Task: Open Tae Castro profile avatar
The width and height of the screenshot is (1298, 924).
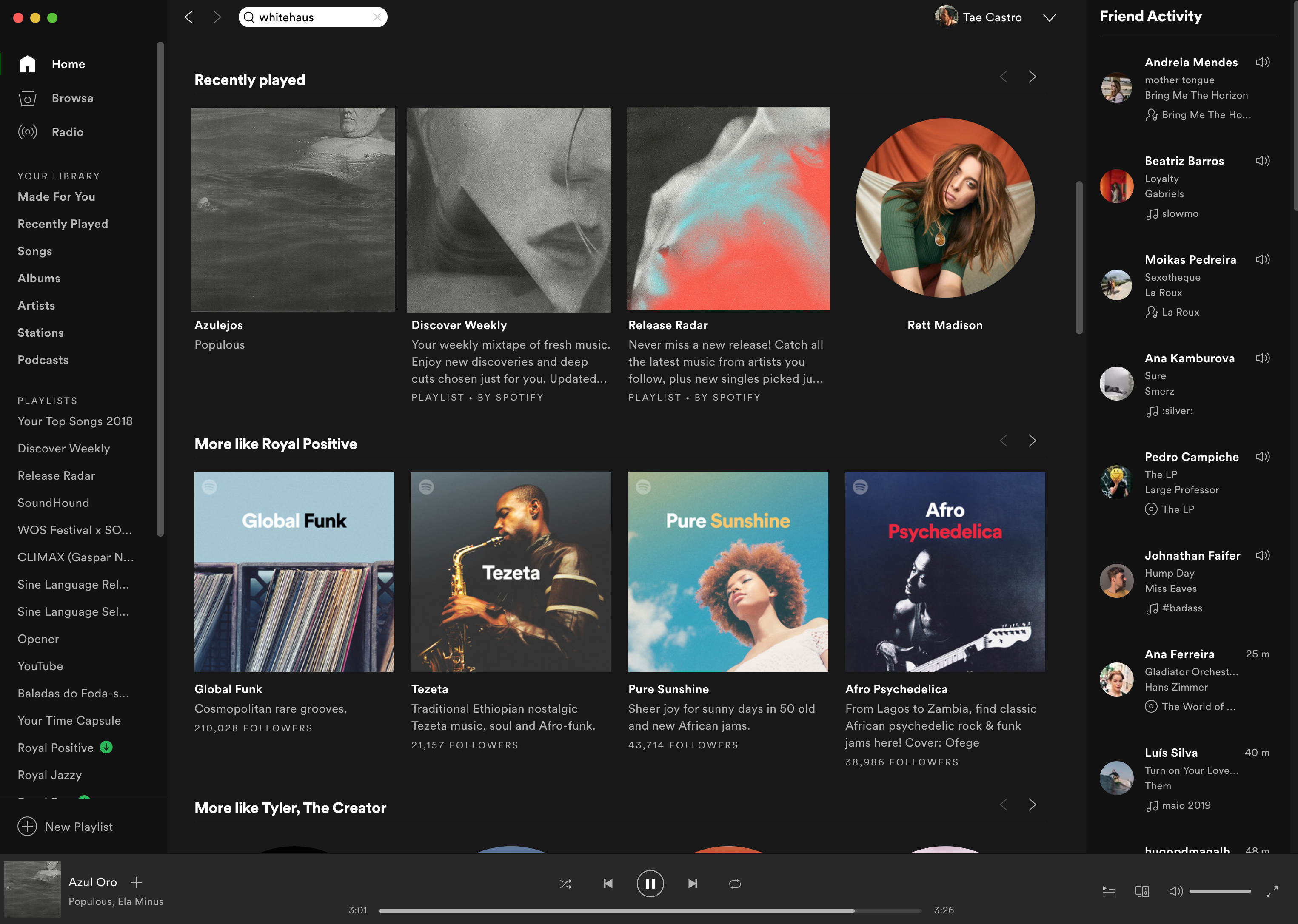Action: 946,17
